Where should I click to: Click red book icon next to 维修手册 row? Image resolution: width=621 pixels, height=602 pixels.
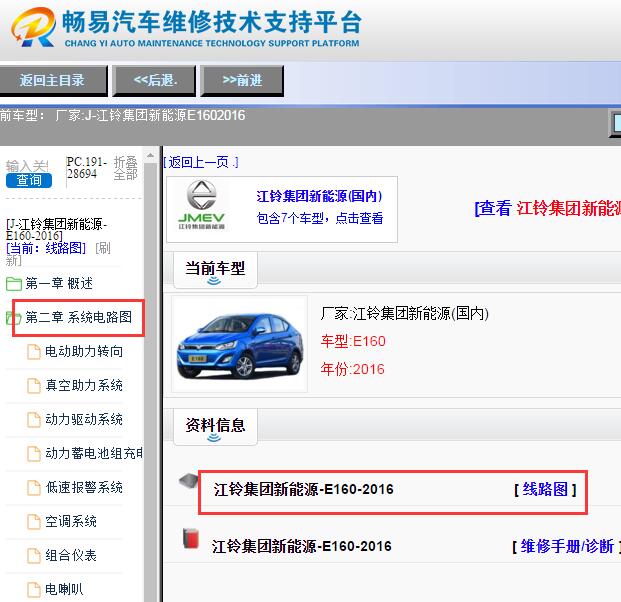pos(190,539)
